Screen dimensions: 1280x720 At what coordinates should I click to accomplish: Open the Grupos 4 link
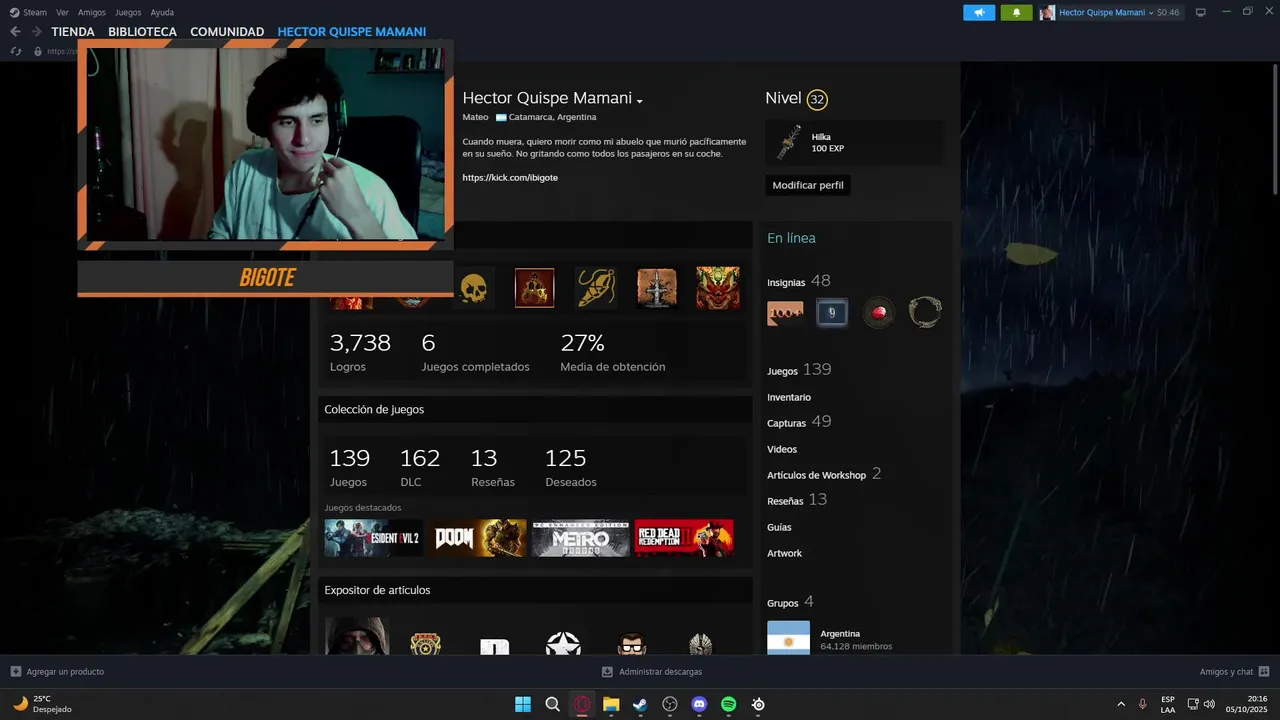(x=790, y=602)
